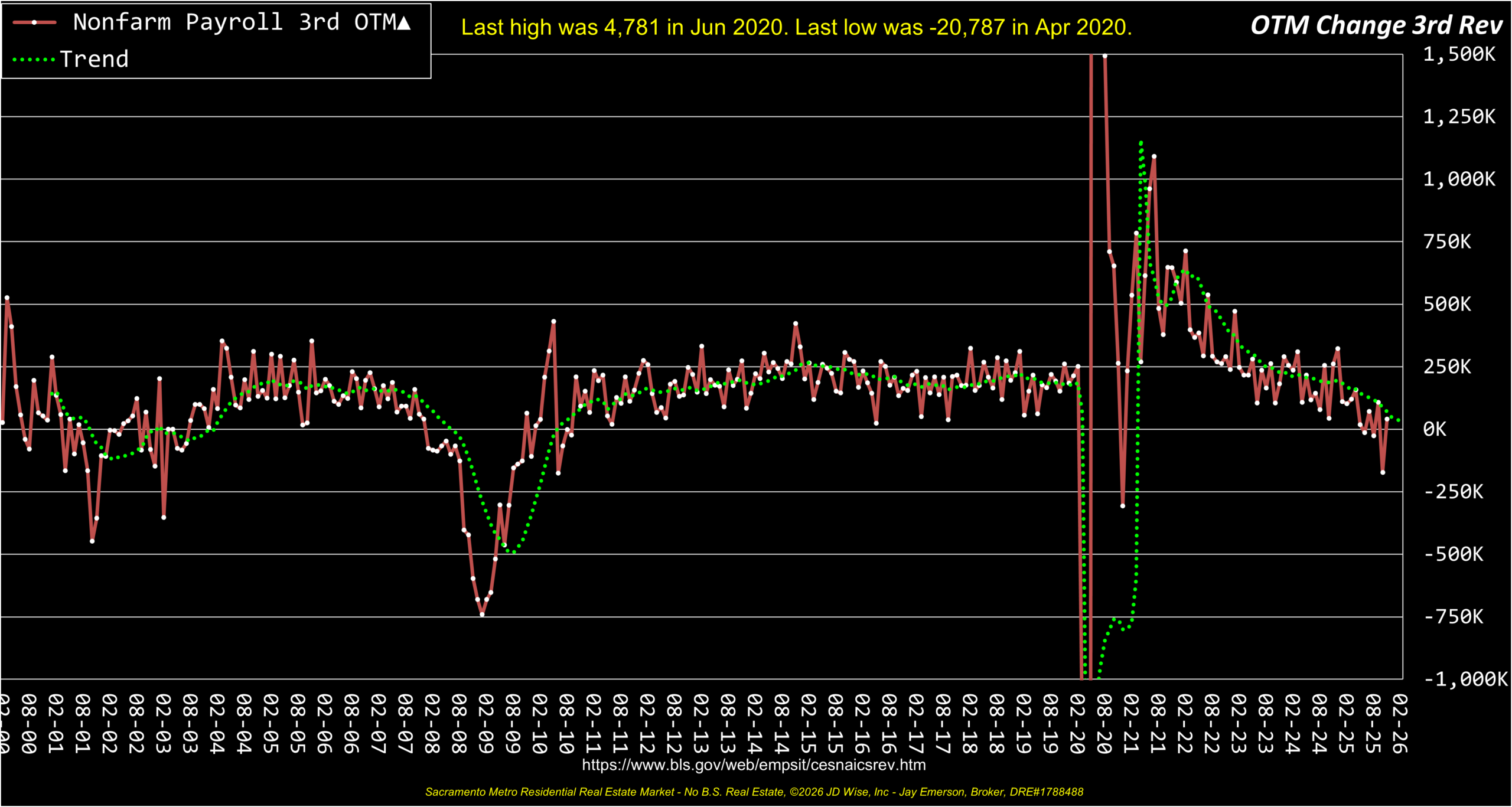
Task: Click the Sacramento Metro copyright footer text
Action: click(754, 792)
